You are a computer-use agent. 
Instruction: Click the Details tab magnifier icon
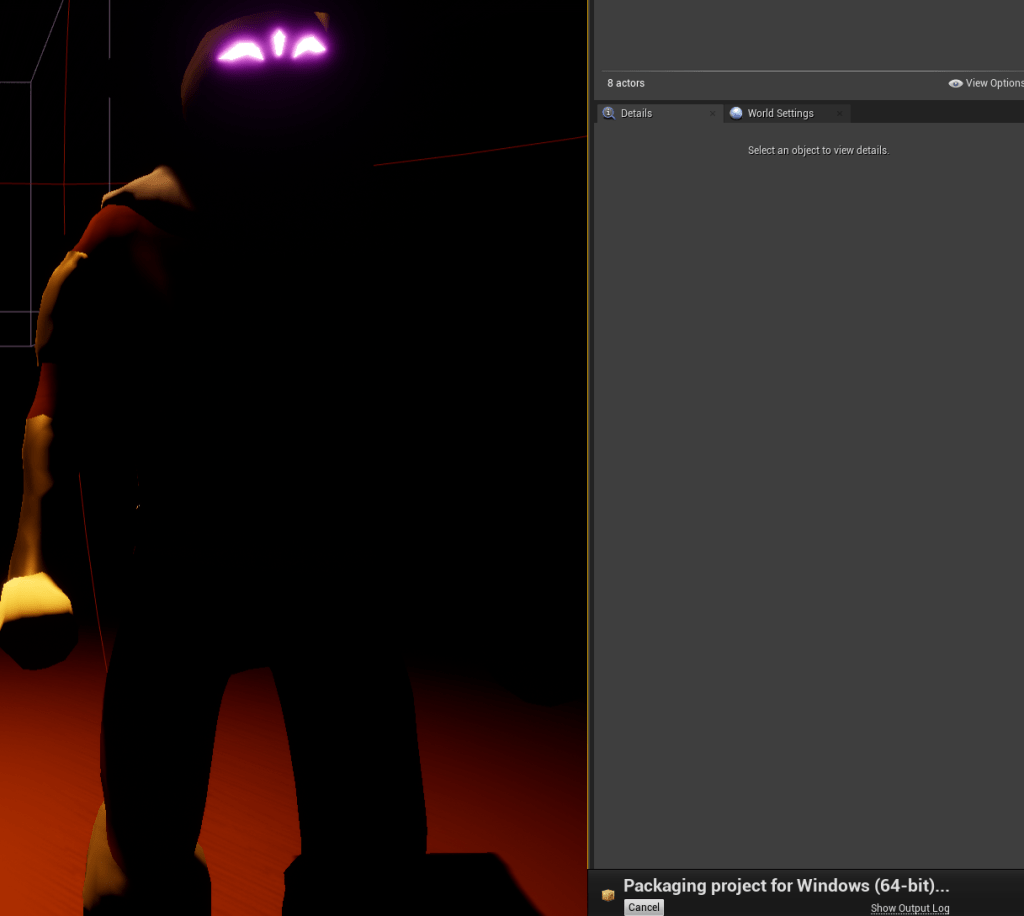click(x=608, y=114)
